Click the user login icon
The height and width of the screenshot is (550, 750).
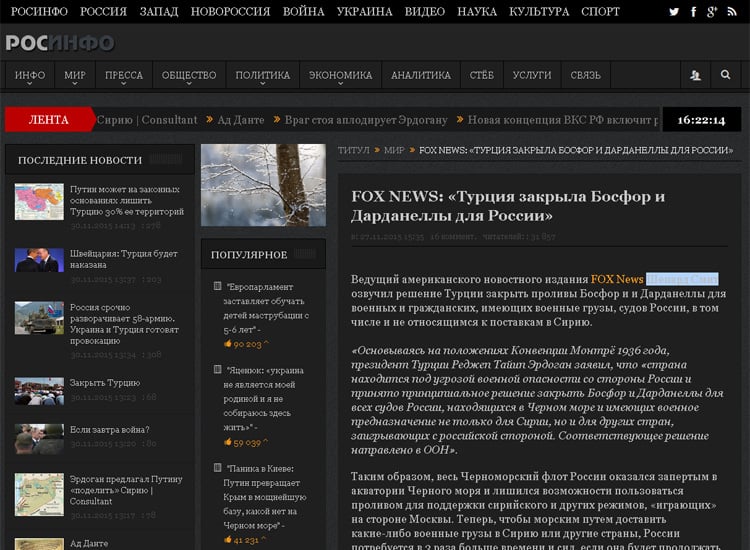point(695,75)
